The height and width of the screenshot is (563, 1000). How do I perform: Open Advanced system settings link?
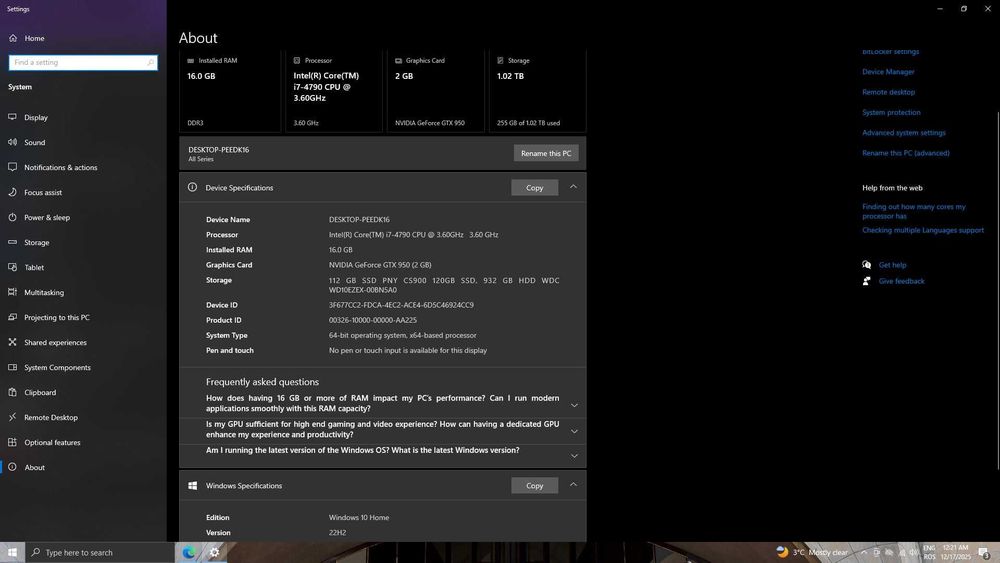coord(904,133)
